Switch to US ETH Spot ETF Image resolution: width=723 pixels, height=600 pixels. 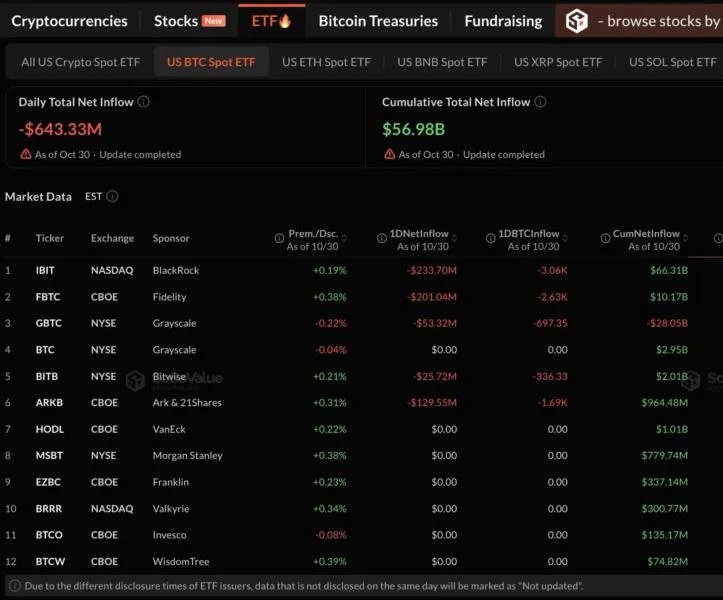[326, 62]
